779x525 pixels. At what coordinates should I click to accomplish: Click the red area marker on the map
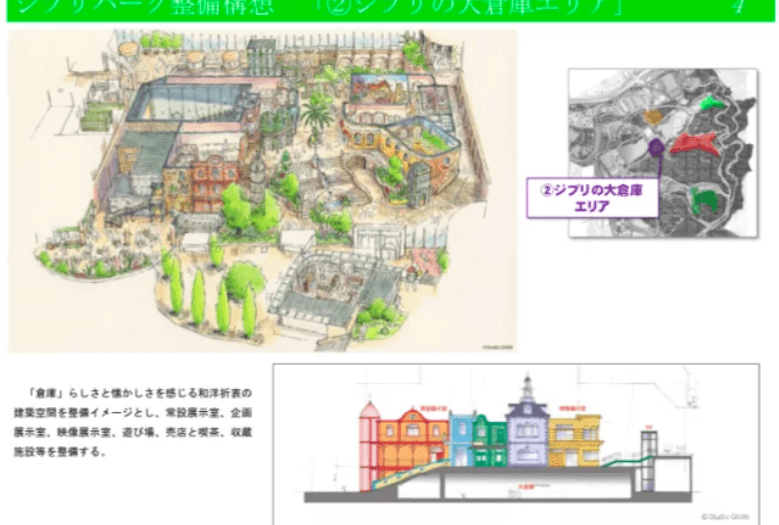point(695,143)
